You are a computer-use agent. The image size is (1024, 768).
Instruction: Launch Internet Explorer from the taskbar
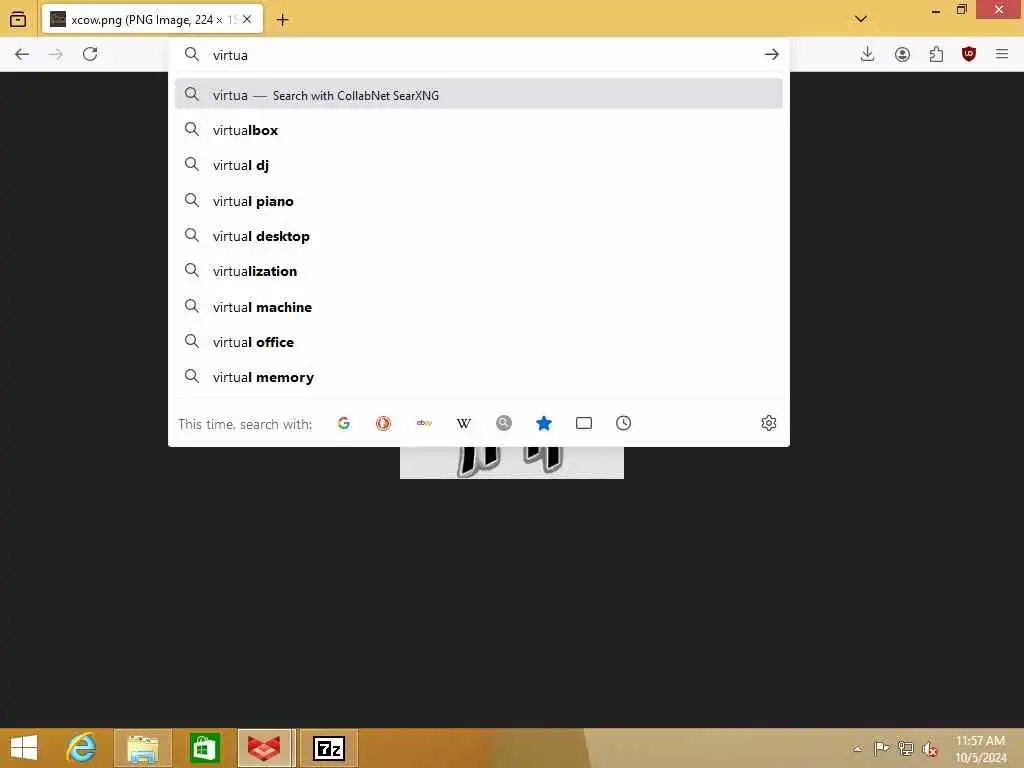tap(82, 748)
